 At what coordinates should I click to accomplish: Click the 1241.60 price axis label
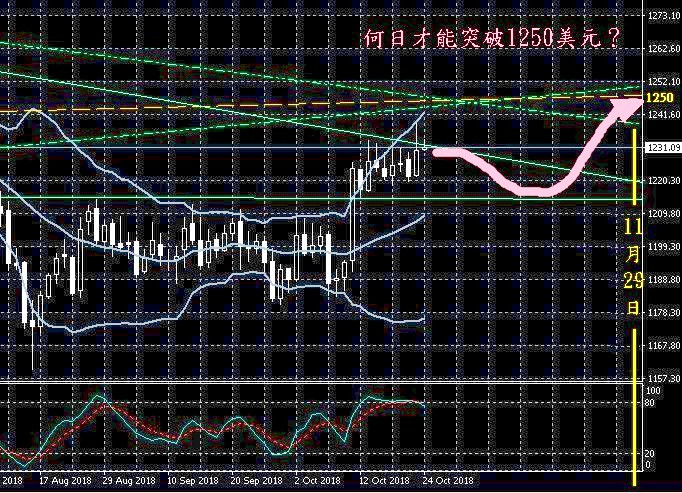[664, 114]
